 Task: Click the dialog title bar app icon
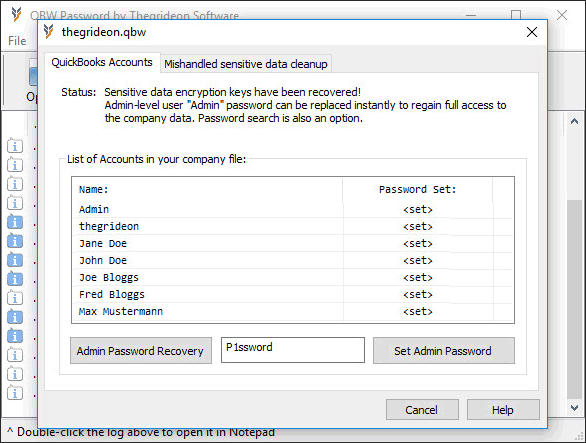(49, 32)
